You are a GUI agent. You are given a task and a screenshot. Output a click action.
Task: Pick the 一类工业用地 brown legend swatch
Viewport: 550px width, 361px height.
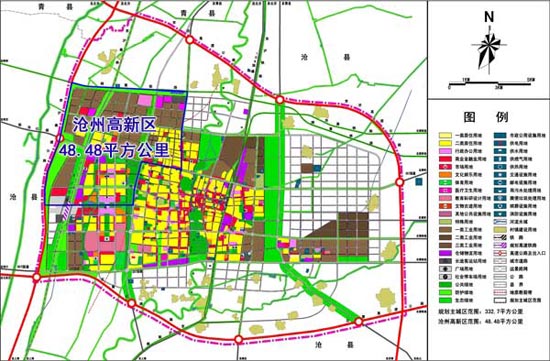tap(445, 229)
